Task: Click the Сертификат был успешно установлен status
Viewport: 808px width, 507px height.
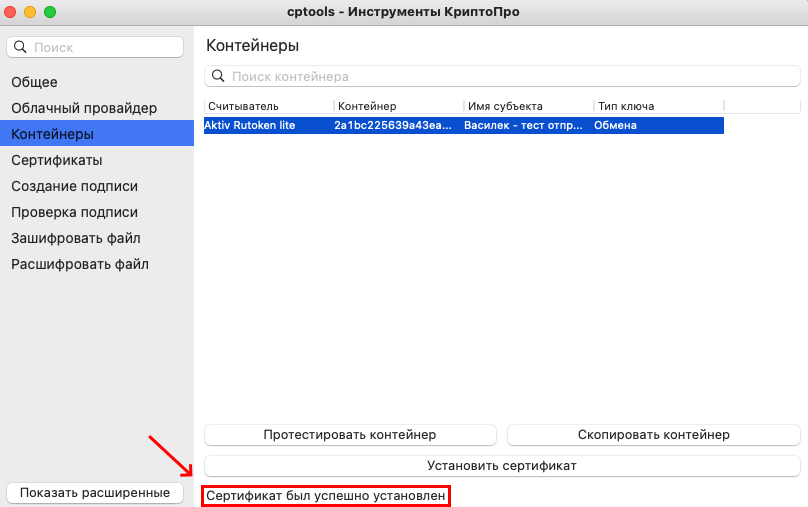Action: 326,496
